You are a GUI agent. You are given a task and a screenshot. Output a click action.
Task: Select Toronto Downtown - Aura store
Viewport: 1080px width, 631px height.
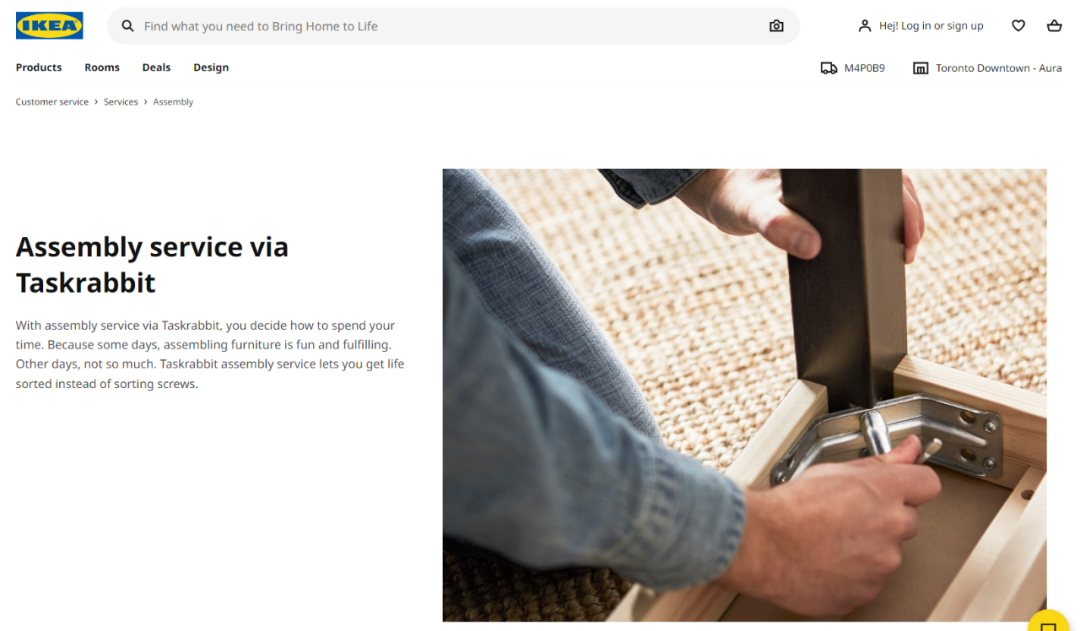pyautogui.click(x=998, y=68)
